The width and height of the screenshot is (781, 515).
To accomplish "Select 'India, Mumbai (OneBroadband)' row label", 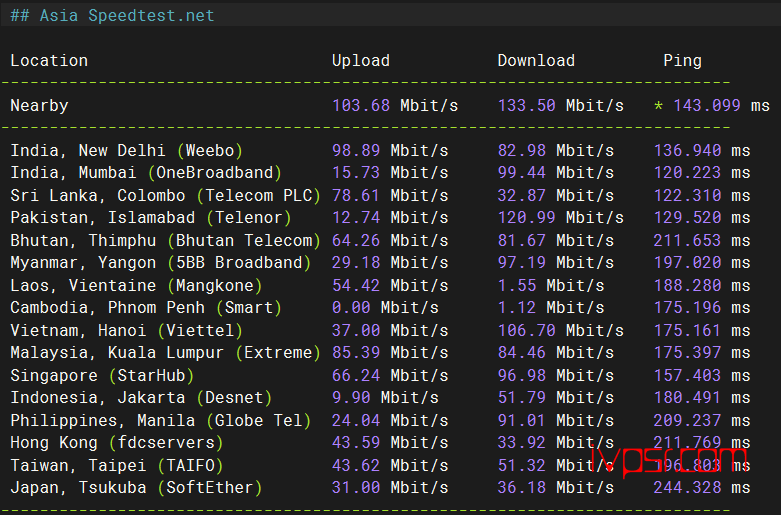I will click(x=146, y=173).
